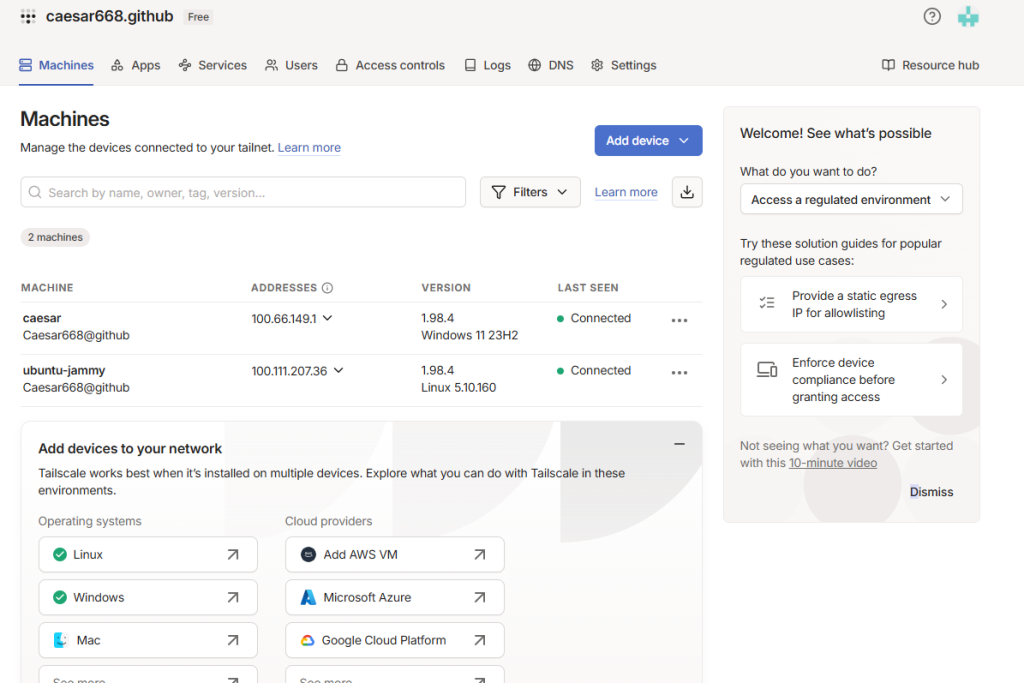The image size is (1024, 683).
Task: Switch to the DNS tab
Action: click(x=551, y=65)
